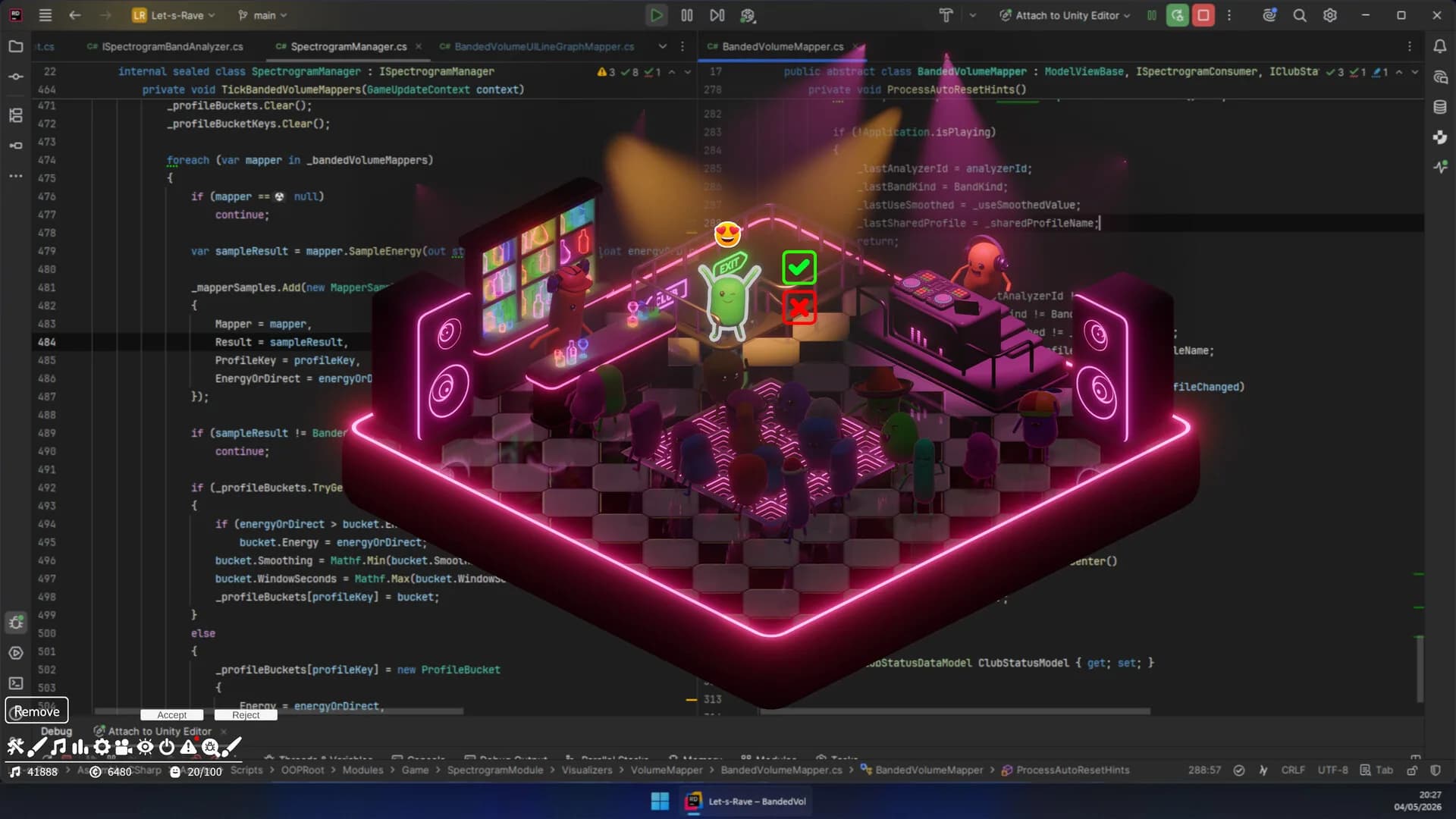Open right editor tab options menu

(1410, 46)
